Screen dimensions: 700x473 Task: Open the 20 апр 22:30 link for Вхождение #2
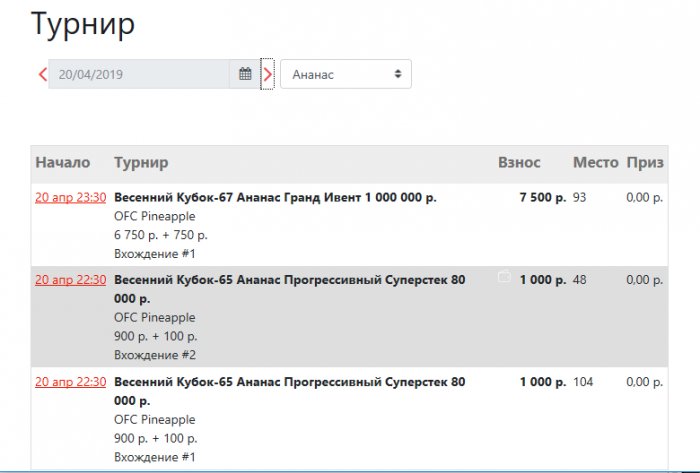click(70, 280)
